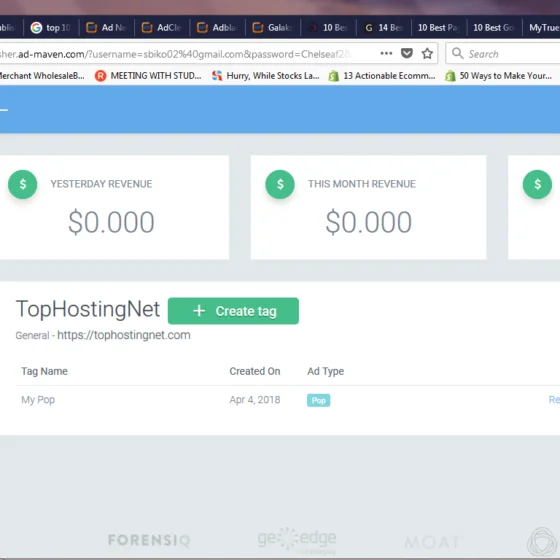
Task: Select the Pop ad type badge
Action: [x=319, y=400]
